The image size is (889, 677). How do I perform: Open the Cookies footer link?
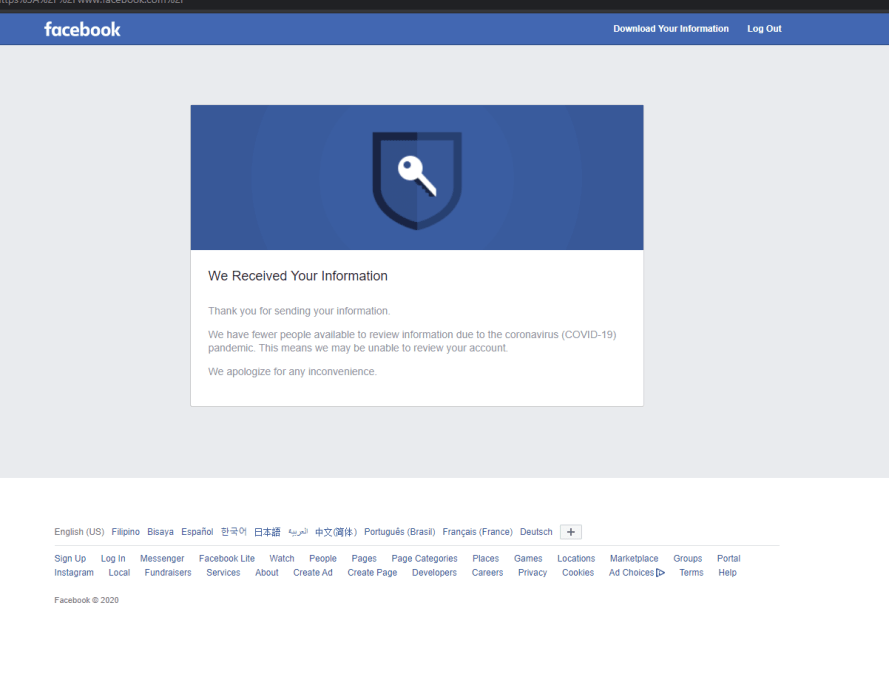coord(578,573)
